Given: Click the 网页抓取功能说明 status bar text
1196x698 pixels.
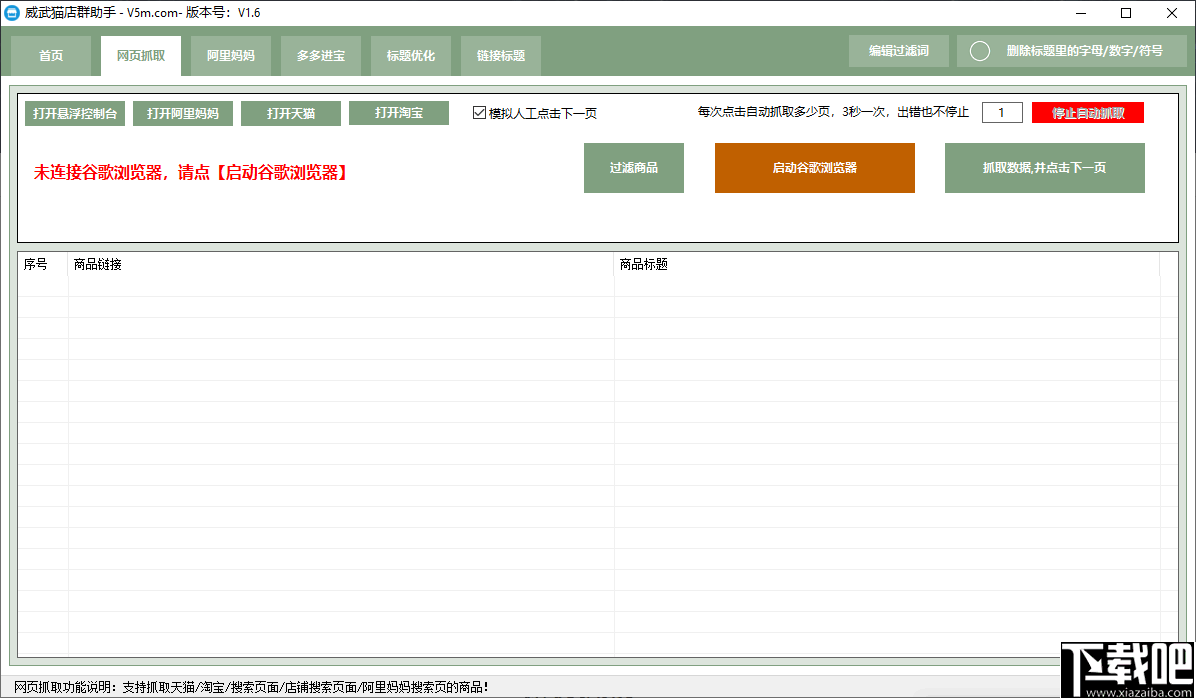Looking at the screenshot, I should tap(251, 687).
